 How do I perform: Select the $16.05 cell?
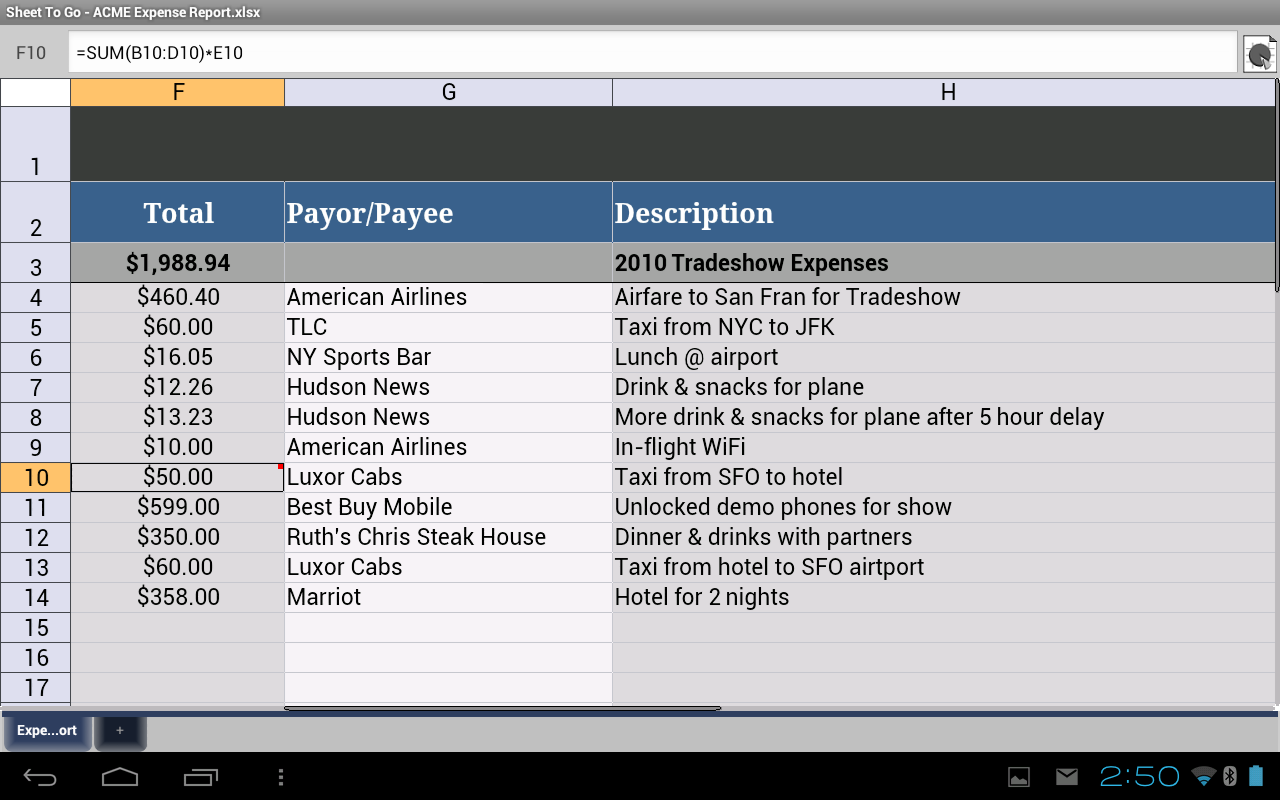(x=178, y=357)
